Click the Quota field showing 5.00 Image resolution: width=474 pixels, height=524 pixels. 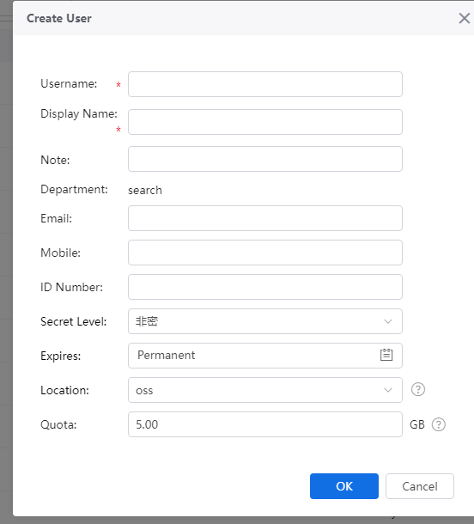point(265,424)
